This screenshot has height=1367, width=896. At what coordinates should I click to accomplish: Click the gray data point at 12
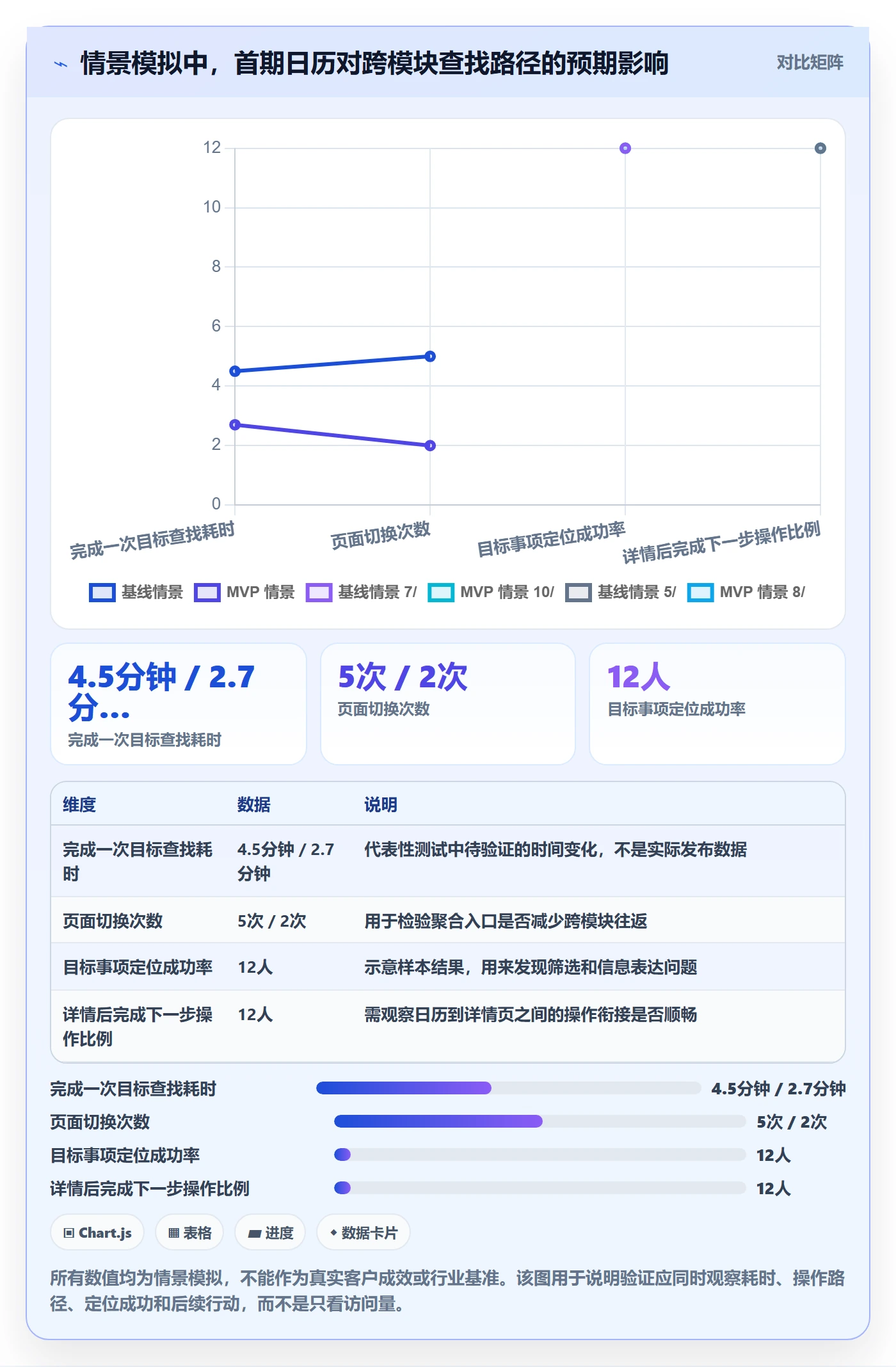click(x=820, y=148)
